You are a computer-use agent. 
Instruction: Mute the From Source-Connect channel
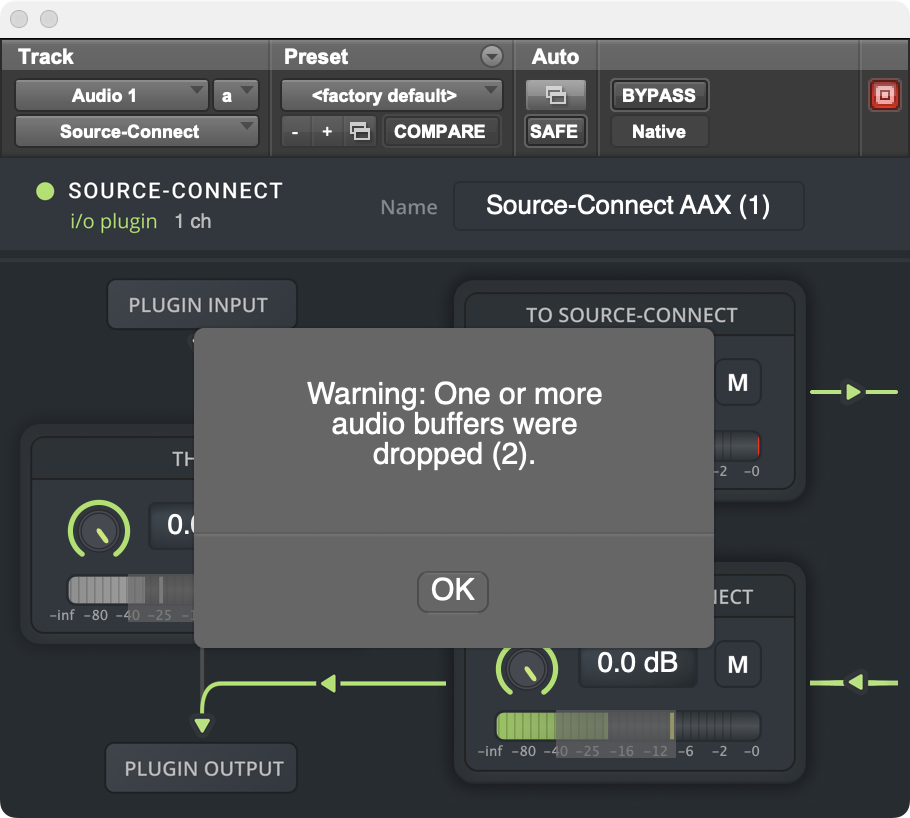click(738, 665)
